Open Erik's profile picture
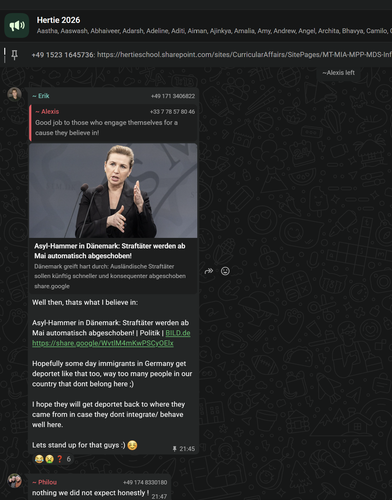The height and width of the screenshot is (500, 392). click(14, 94)
